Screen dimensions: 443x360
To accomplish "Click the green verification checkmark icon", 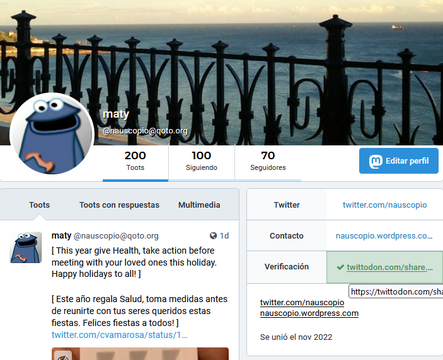I will pyautogui.click(x=340, y=267).
